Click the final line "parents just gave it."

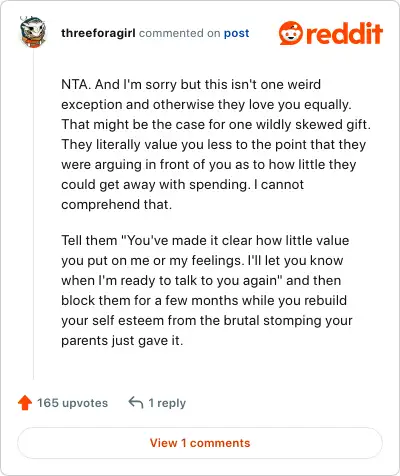[122, 341]
